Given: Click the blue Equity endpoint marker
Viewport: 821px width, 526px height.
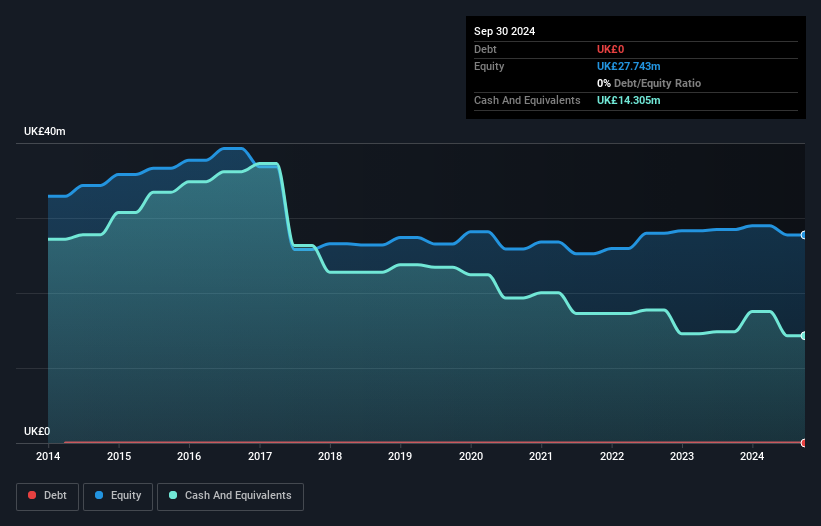Looking at the screenshot, I should pyautogui.click(x=803, y=235).
